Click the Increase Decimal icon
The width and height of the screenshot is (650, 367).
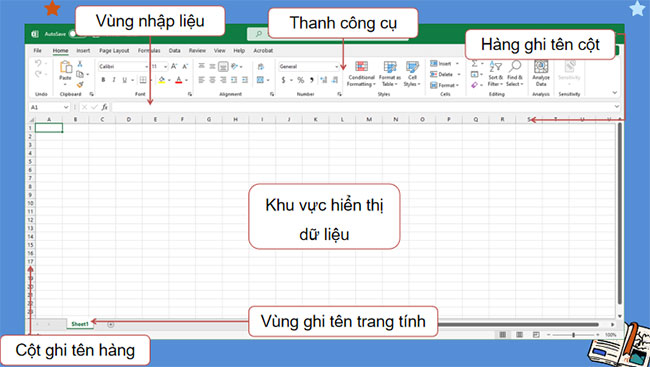point(324,80)
